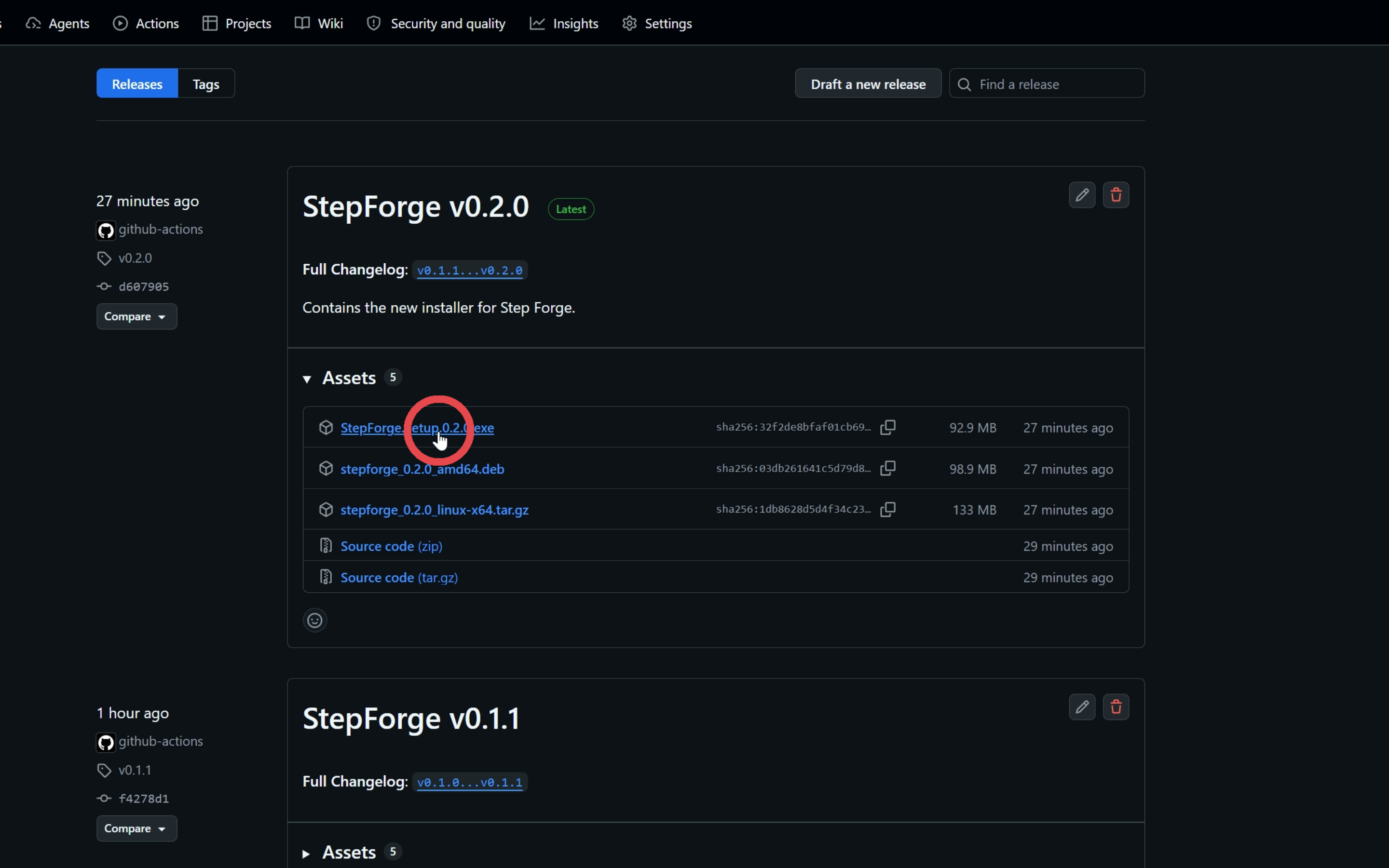Click the magnifier icon in release search
1389x868 pixels.
pyautogui.click(x=965, y=85)
